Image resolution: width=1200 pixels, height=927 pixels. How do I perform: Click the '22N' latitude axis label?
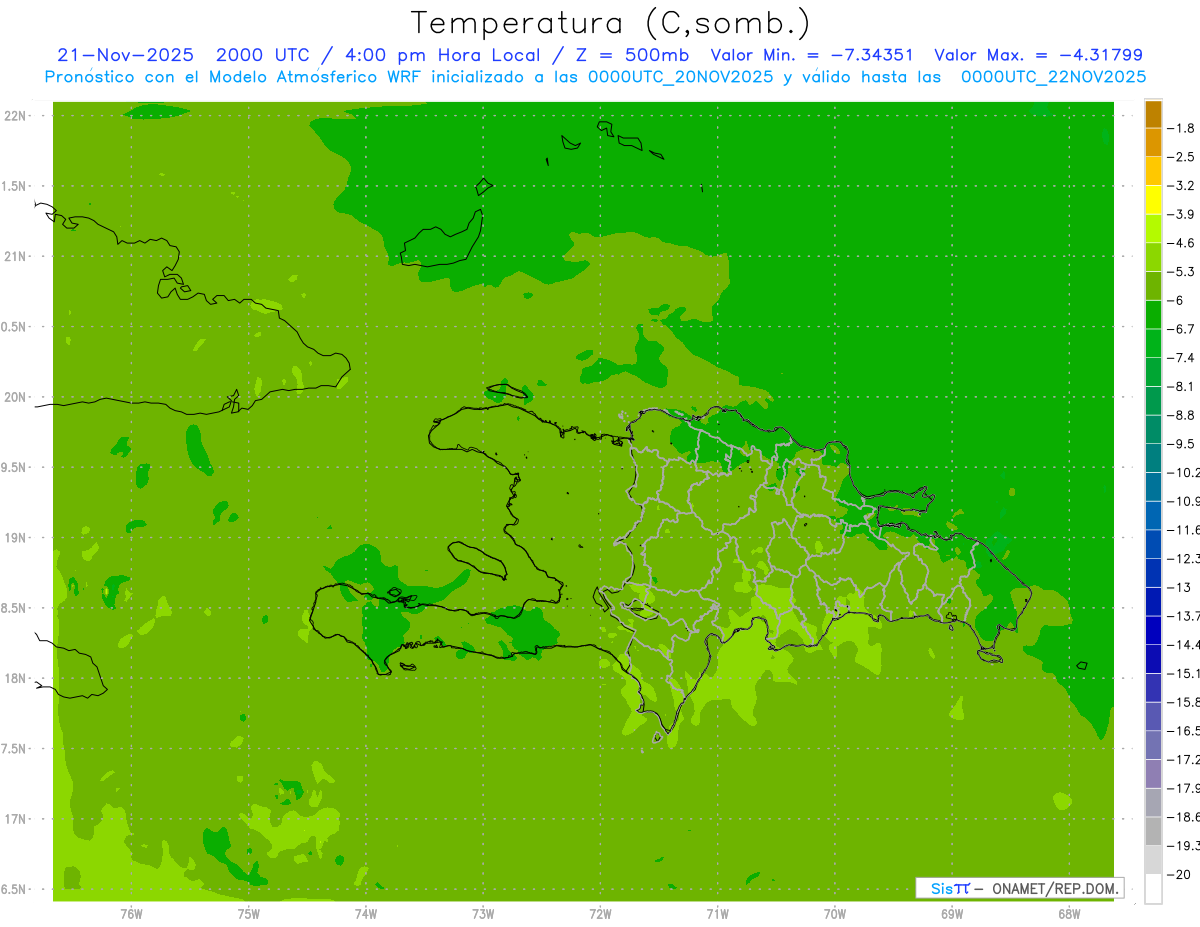(15, 116)
